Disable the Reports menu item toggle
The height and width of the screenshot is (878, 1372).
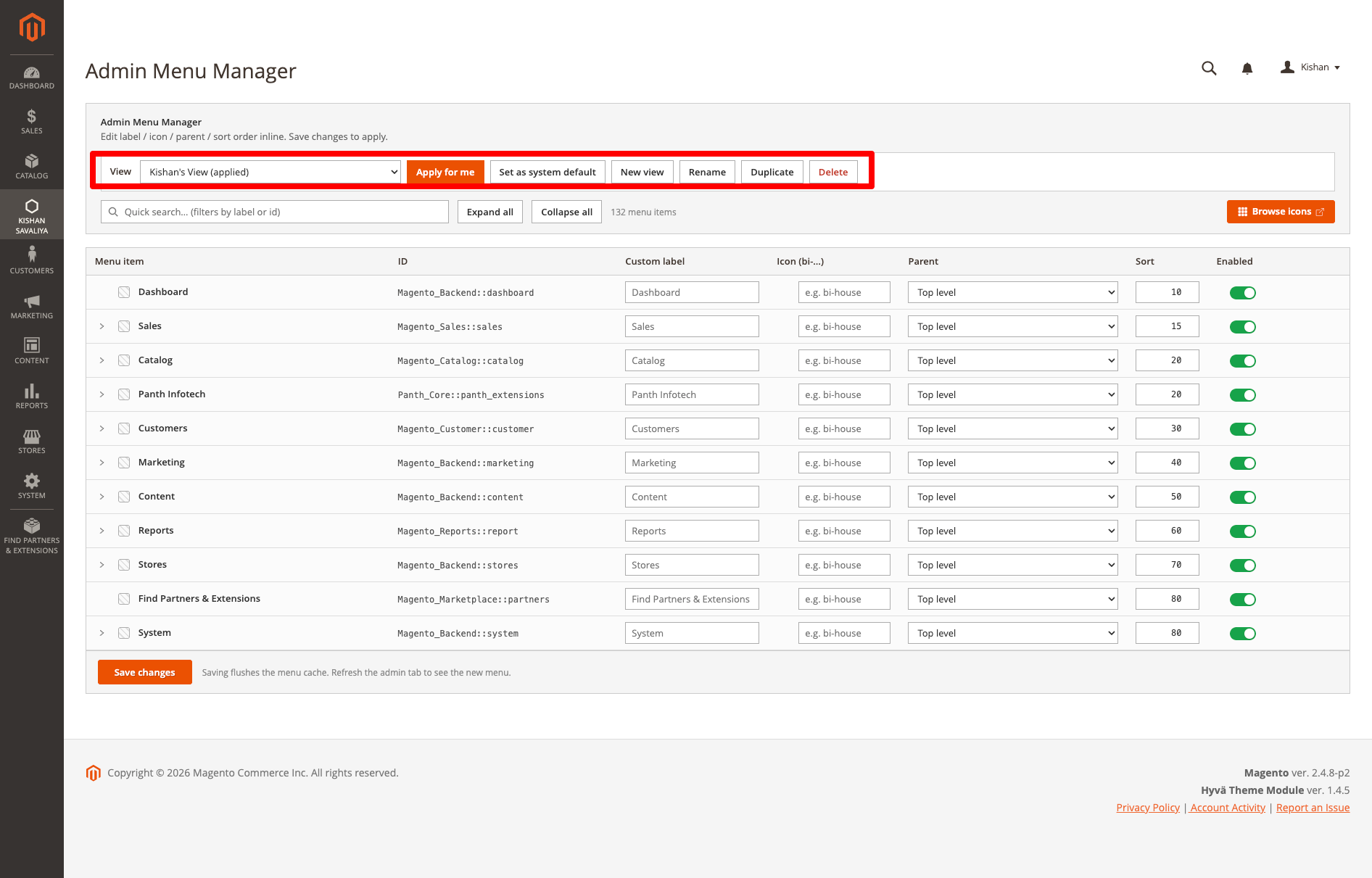pos(1242,531)
